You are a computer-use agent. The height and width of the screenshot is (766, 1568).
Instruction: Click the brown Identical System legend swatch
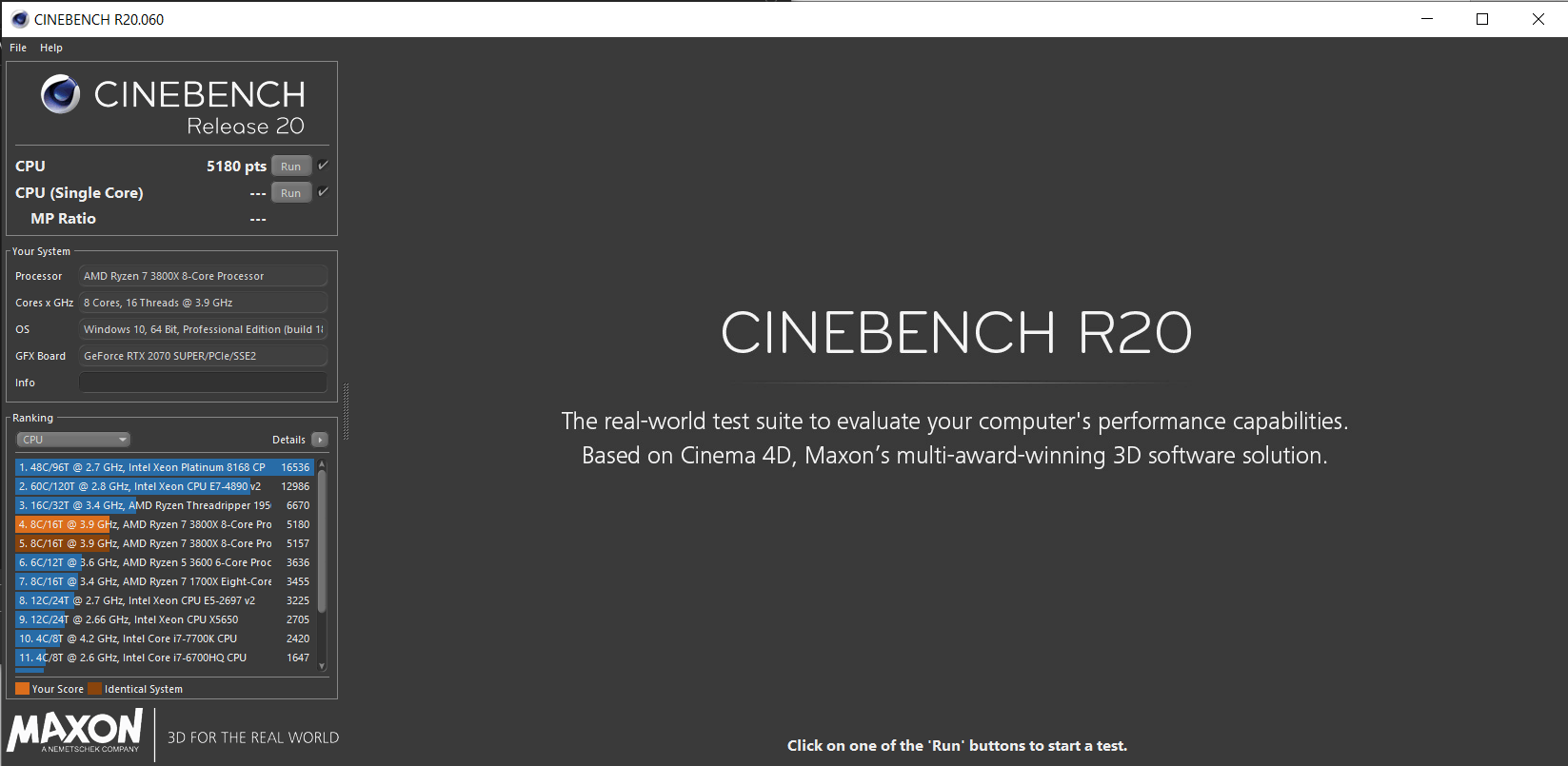click(94, 689)
